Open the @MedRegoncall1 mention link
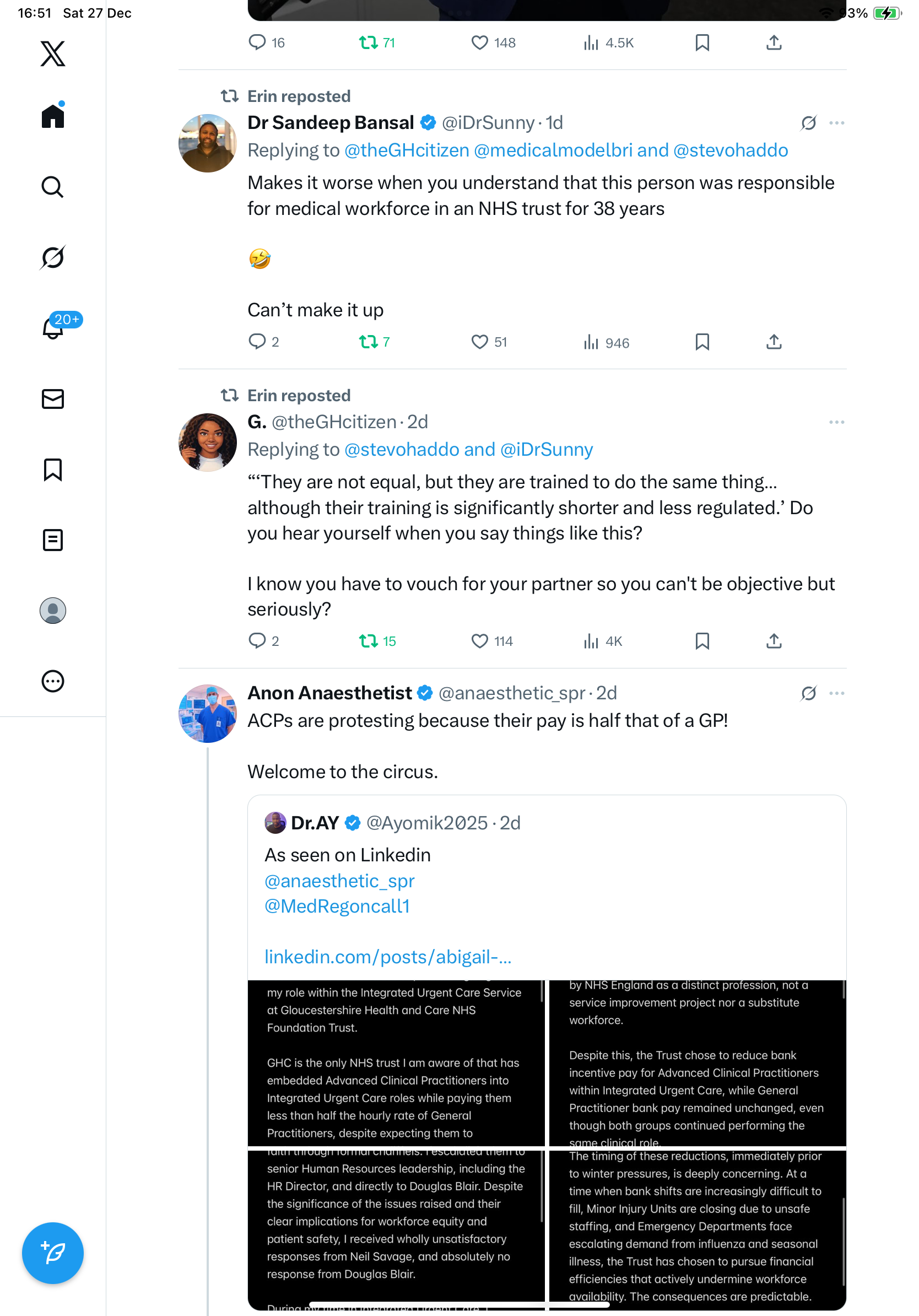 pyautogui.click(x=337, y=906)
